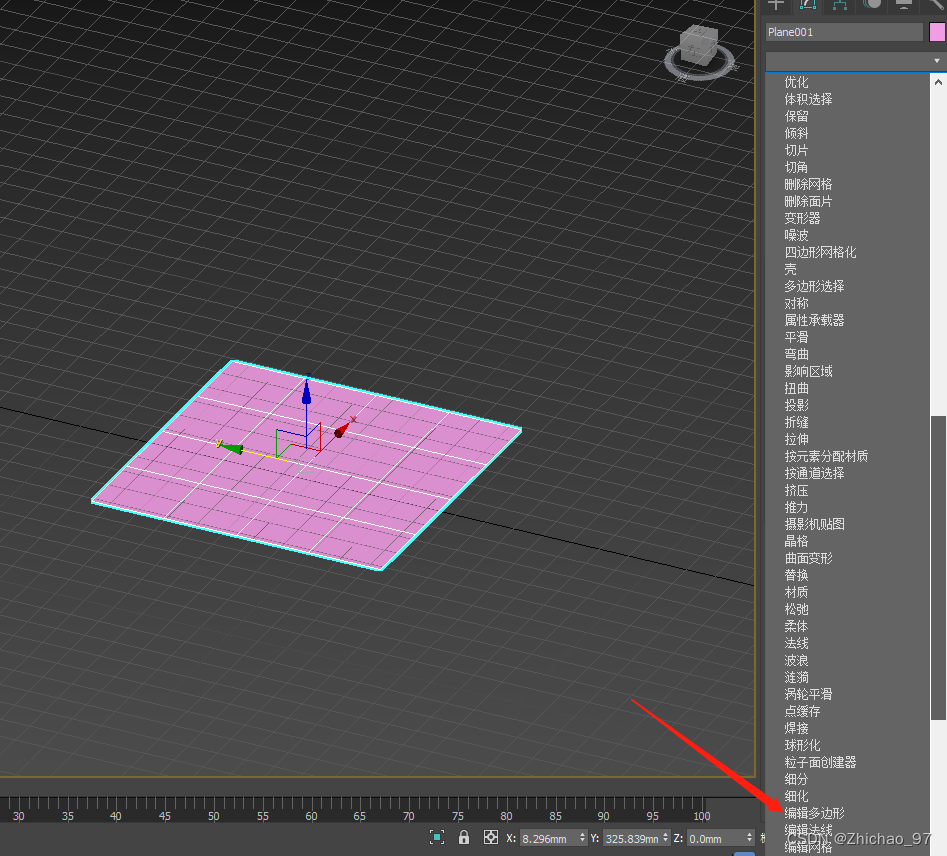Open the Modify command panel tab
This screenshot has width=947, height=856.
[x=808, y=5]
